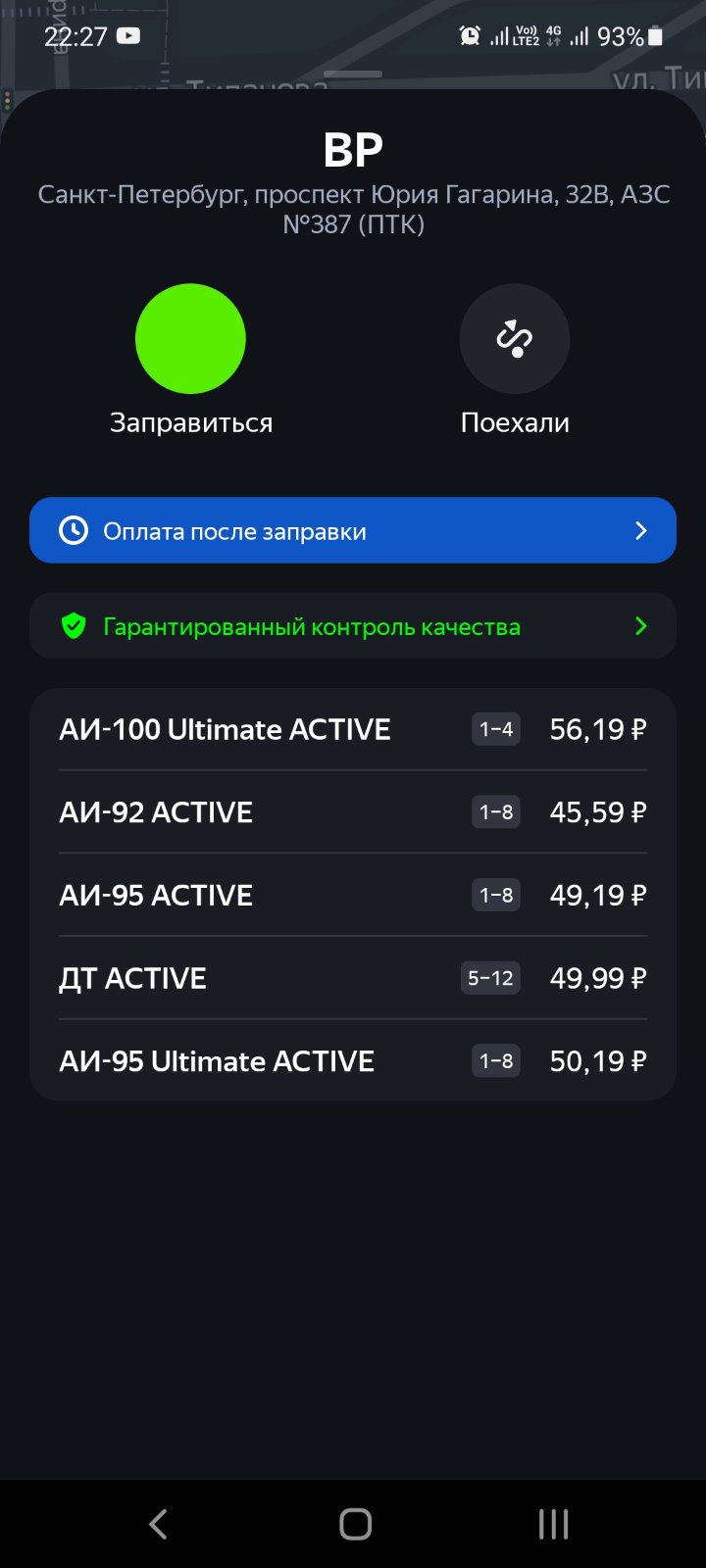Select the АИ-100 Ultimate ACTIVE fuel
The image size is (706, 1568).
[x=353, y=729]
